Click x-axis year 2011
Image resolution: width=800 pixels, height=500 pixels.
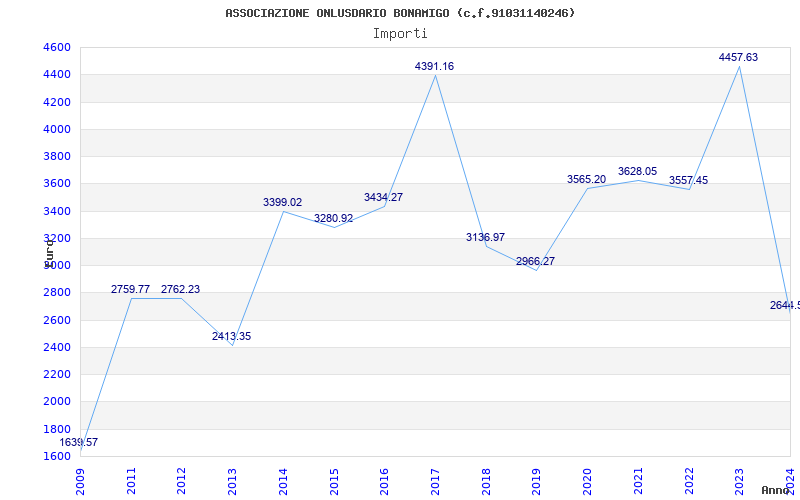pos(132,482)
